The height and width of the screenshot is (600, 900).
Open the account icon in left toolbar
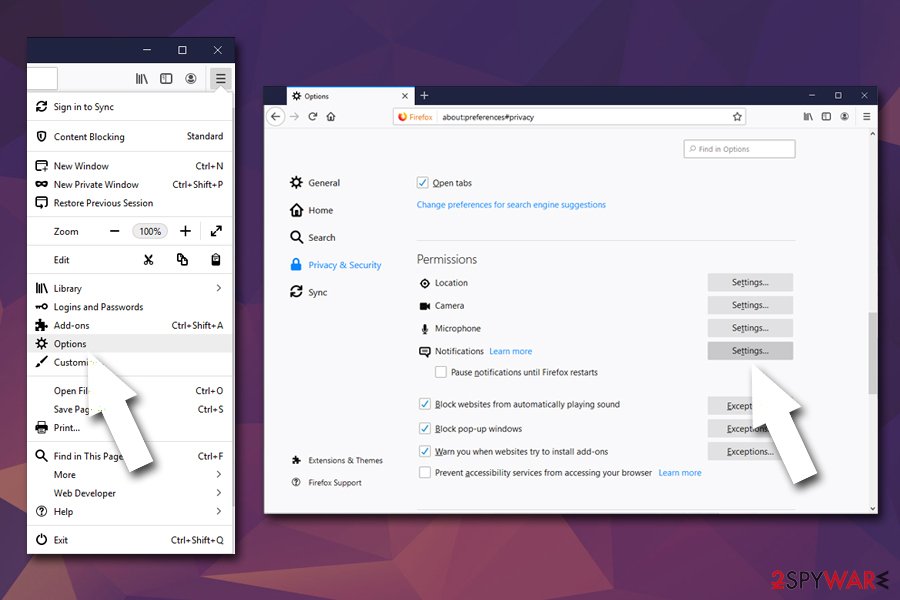point(191,79)
